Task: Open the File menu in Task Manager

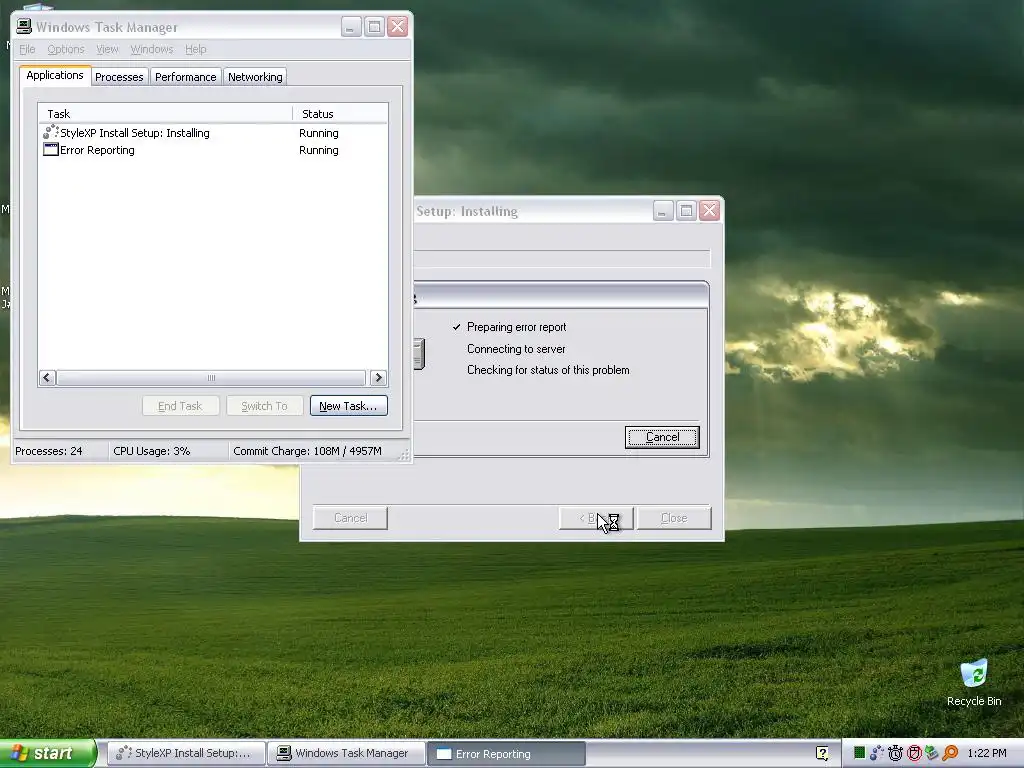Action: (27, 49)
